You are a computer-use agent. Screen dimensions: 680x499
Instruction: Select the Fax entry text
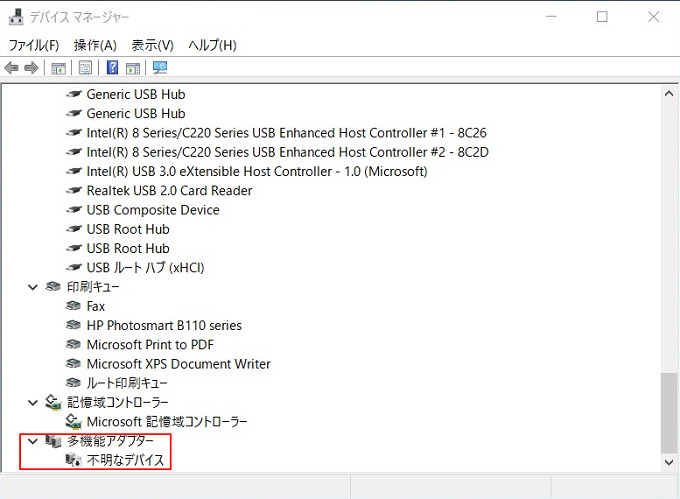pos(96,306)
